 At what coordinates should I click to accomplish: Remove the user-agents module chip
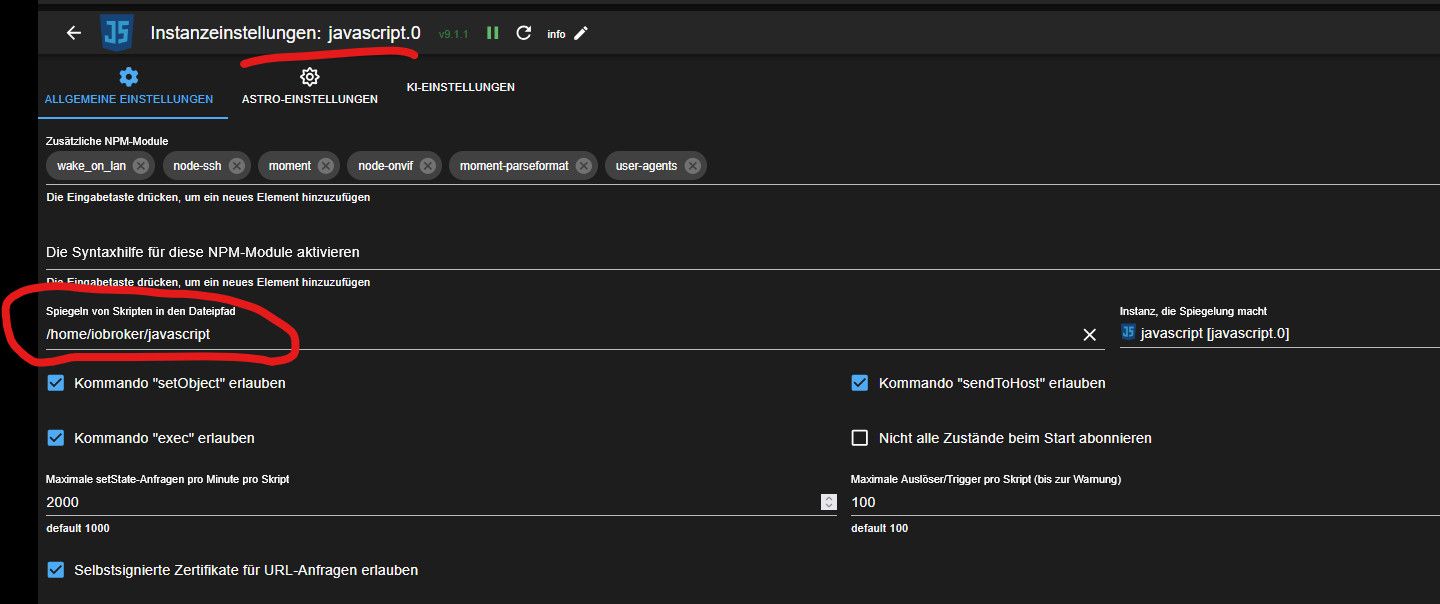[692, 166]
